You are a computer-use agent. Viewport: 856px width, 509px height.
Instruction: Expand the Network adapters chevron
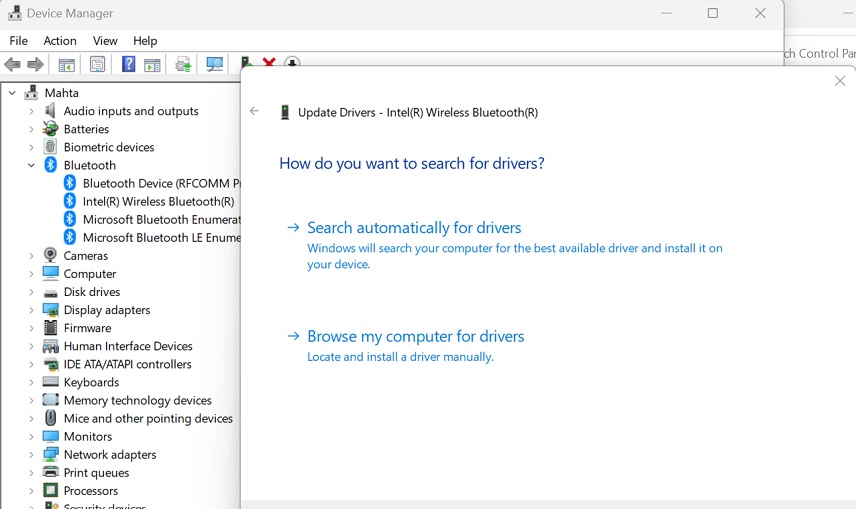click(x=31, y=454)
